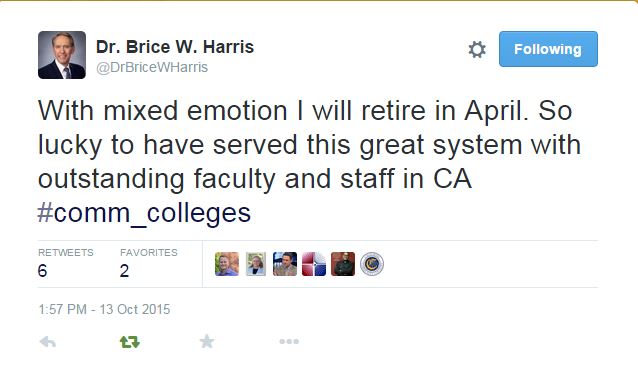
Task: Click the reply arrow icon
Action: click(48, 342)
